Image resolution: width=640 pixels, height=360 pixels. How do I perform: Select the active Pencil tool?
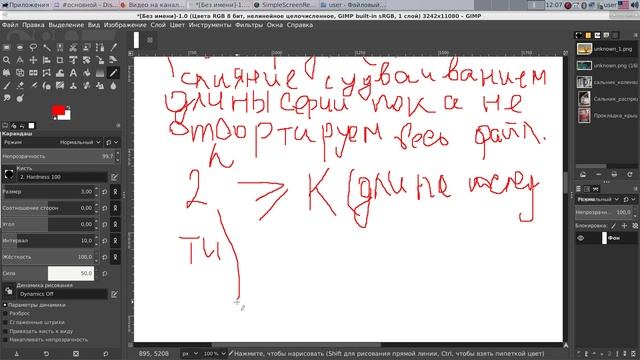113,73
